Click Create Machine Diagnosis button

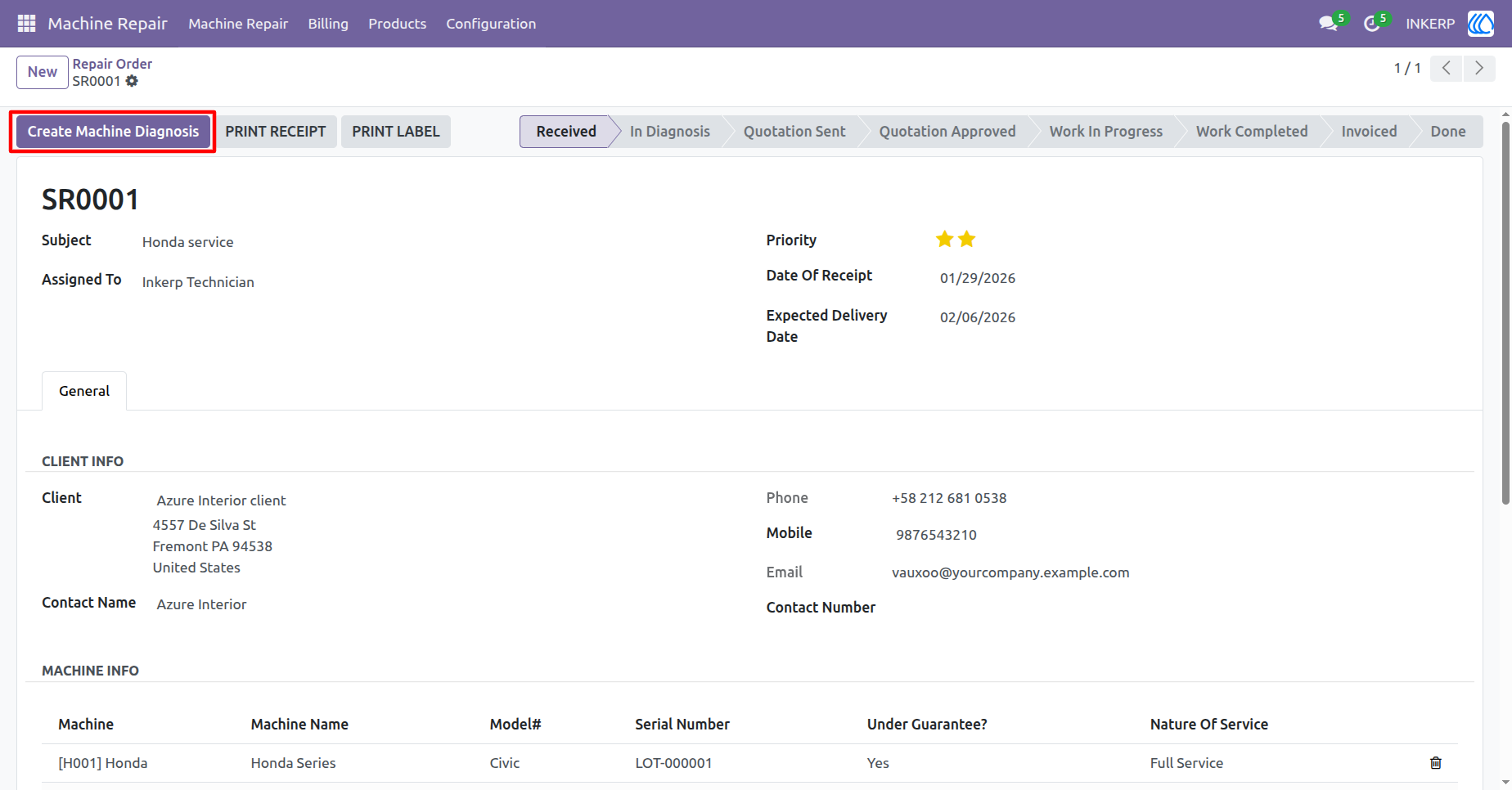point(113,132)
